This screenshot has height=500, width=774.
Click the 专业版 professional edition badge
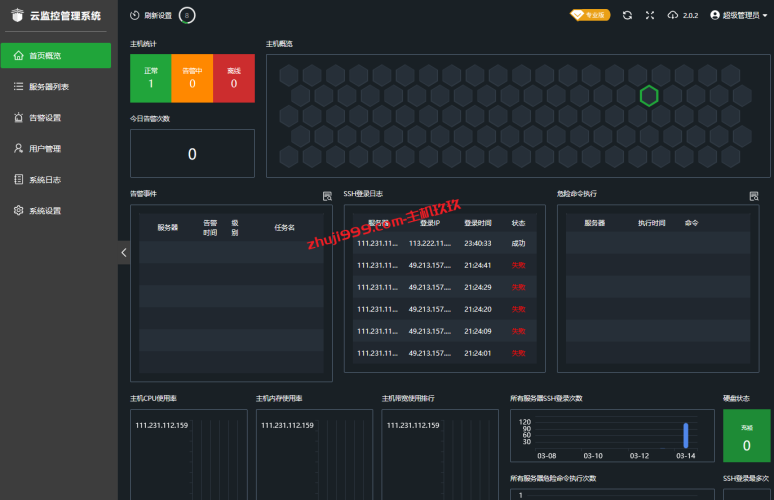click(590, 15)
